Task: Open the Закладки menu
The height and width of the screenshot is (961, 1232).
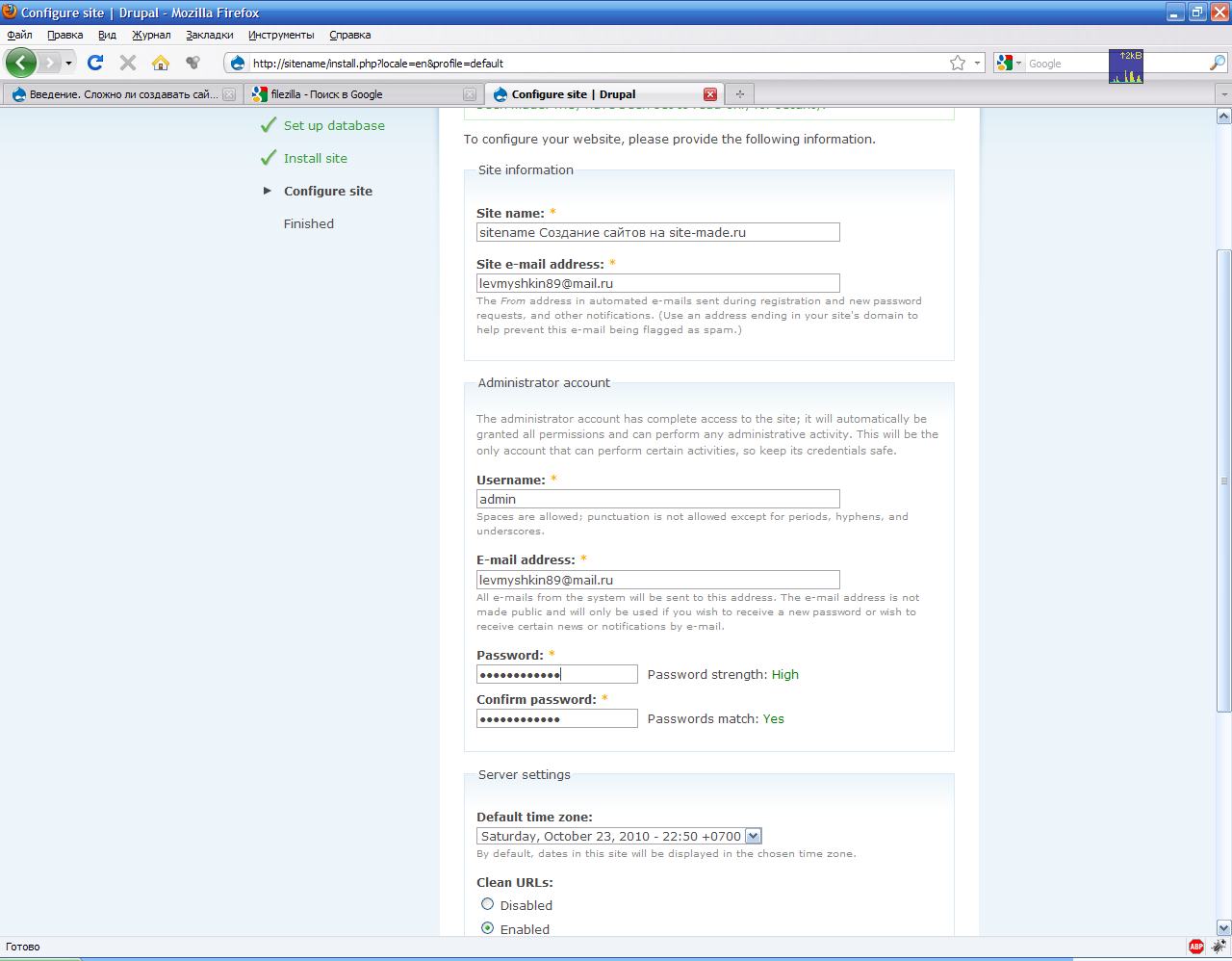Action: coord(210,35)
